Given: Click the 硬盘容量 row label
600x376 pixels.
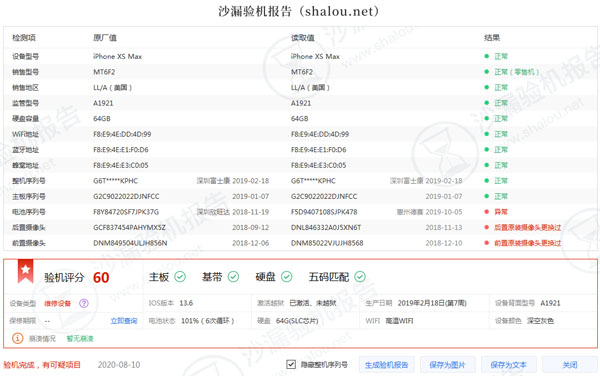Looking at the screenshot, I should tap(25, 119).
